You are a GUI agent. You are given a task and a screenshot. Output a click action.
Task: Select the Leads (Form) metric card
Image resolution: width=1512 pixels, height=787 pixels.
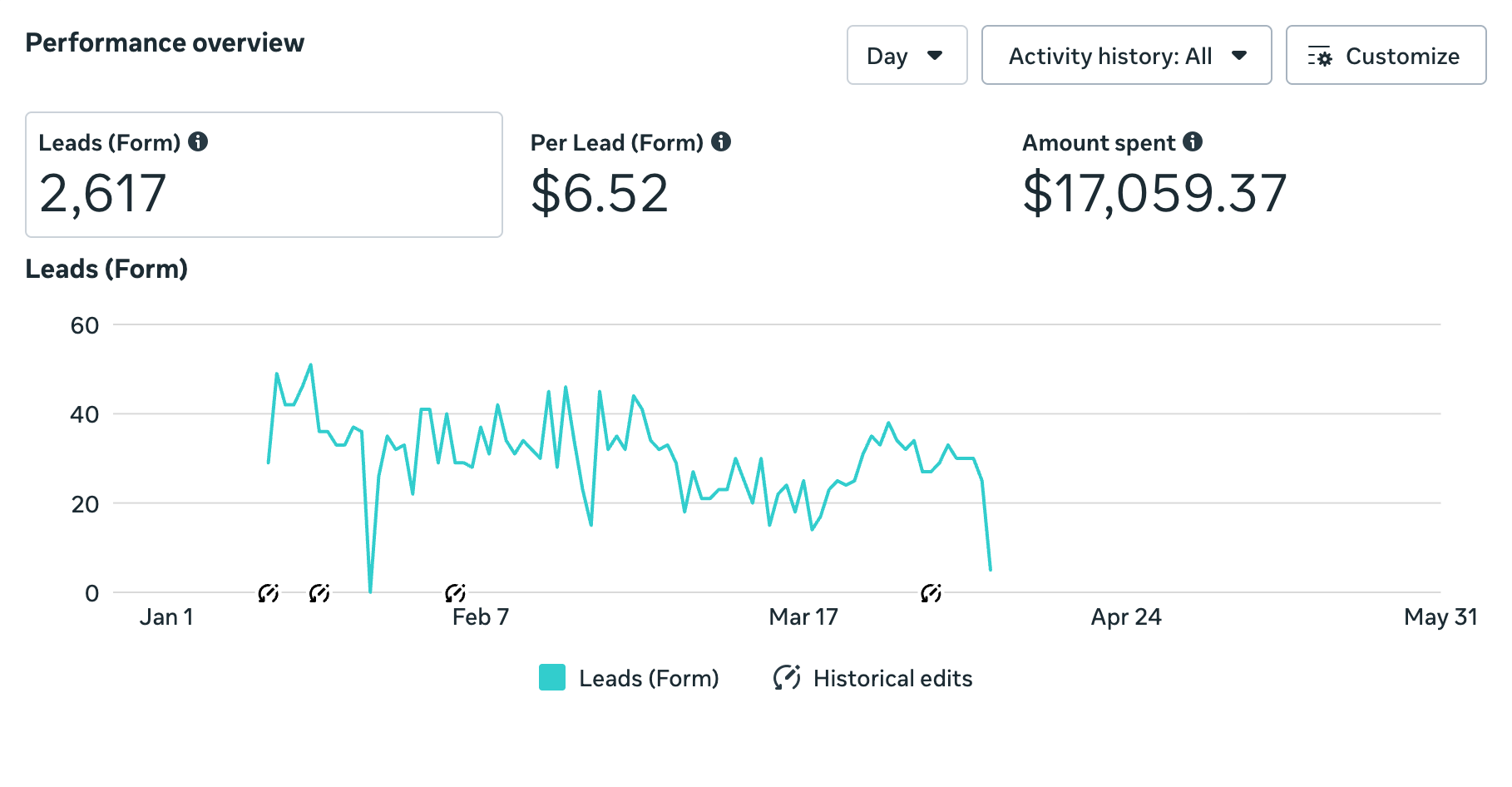pos(264,175)
